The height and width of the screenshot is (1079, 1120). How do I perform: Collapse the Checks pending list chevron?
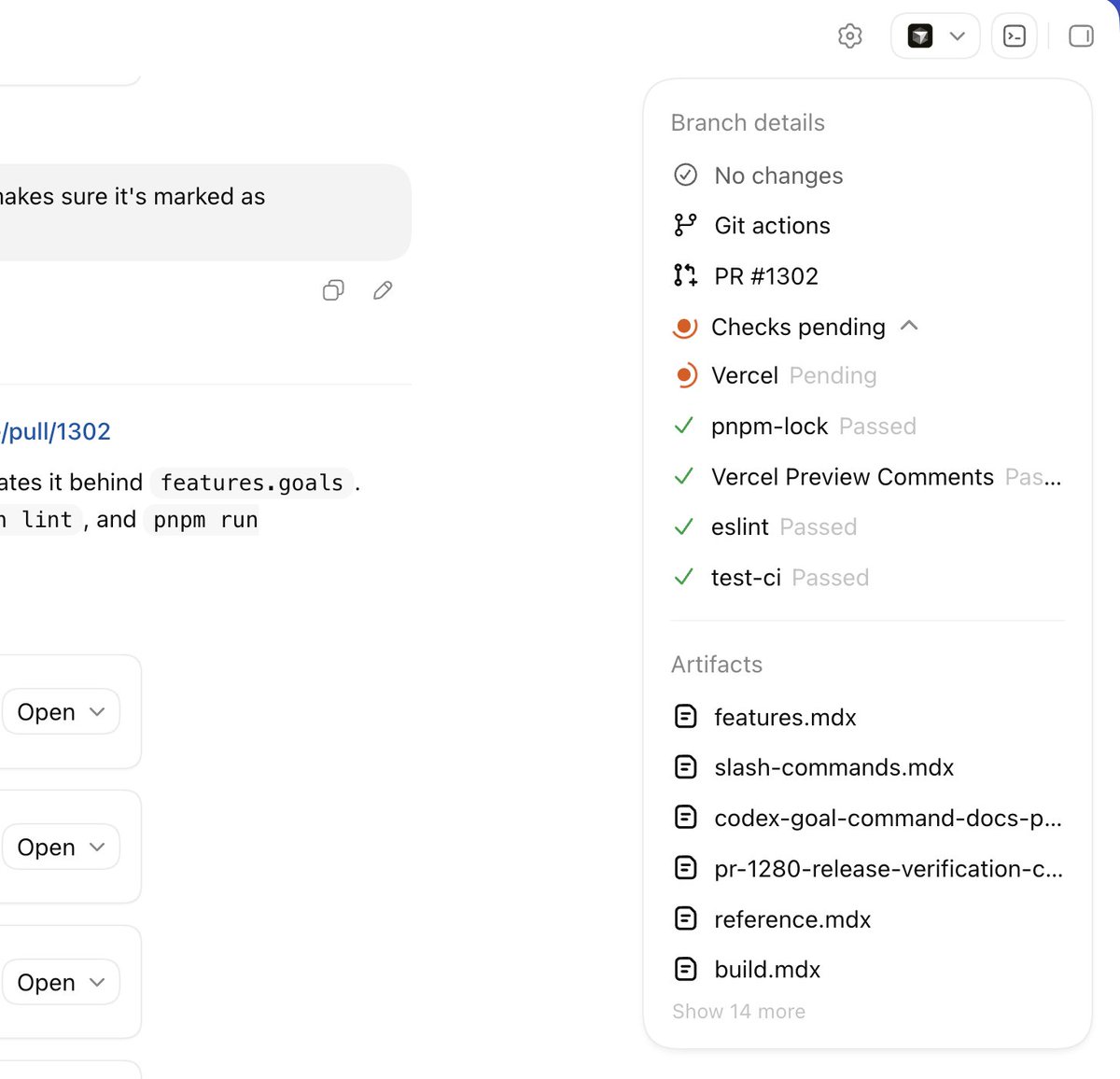point(909,326)
